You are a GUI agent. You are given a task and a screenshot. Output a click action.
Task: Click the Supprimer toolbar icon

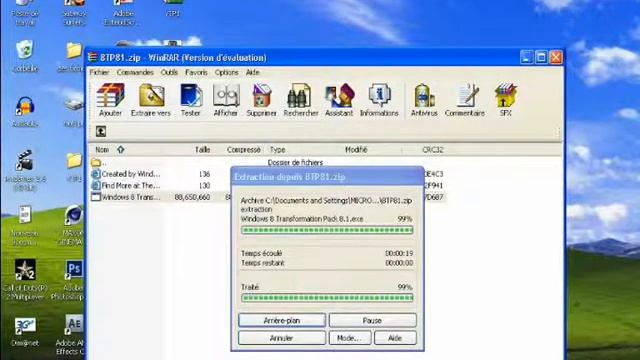click(262, 100)
